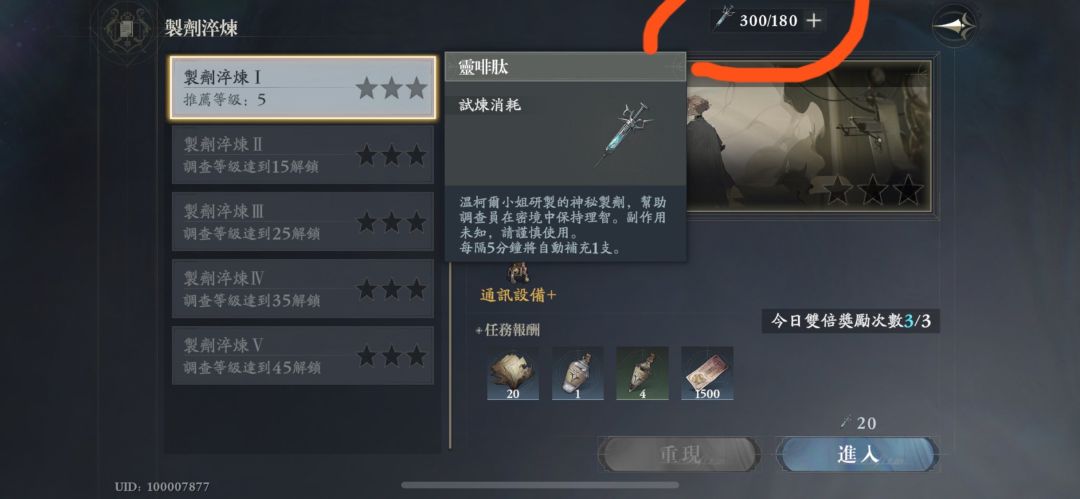Select the ticket reward showing 1500

(707, 373)
